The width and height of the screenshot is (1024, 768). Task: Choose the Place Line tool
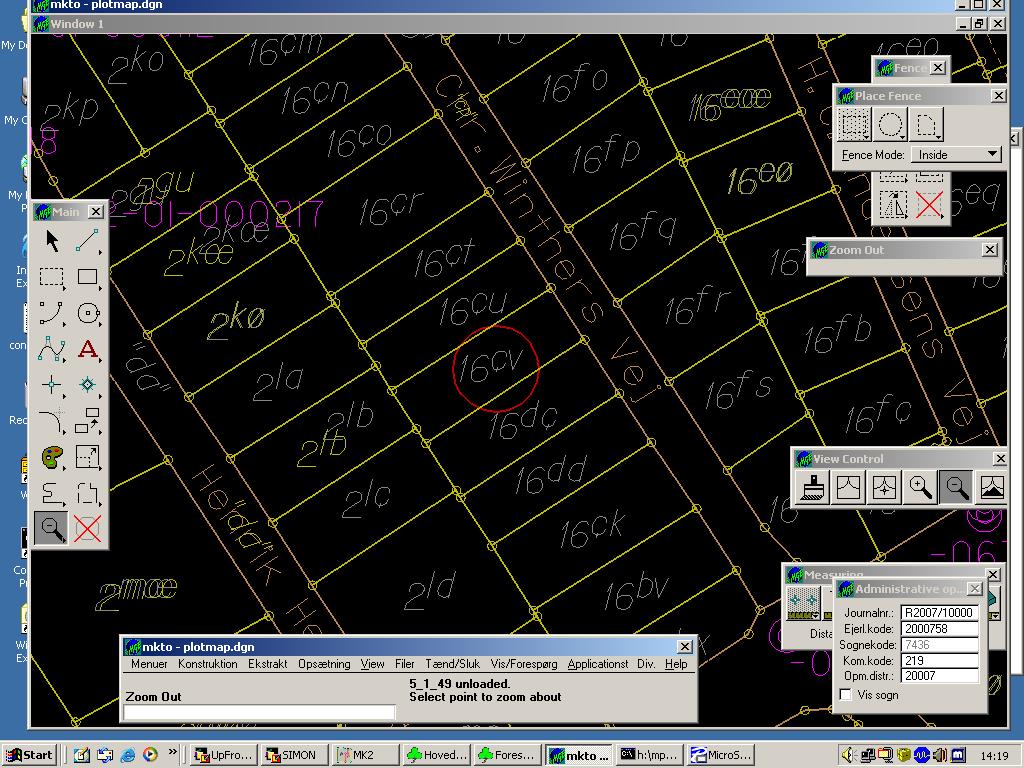pos(87,241)
